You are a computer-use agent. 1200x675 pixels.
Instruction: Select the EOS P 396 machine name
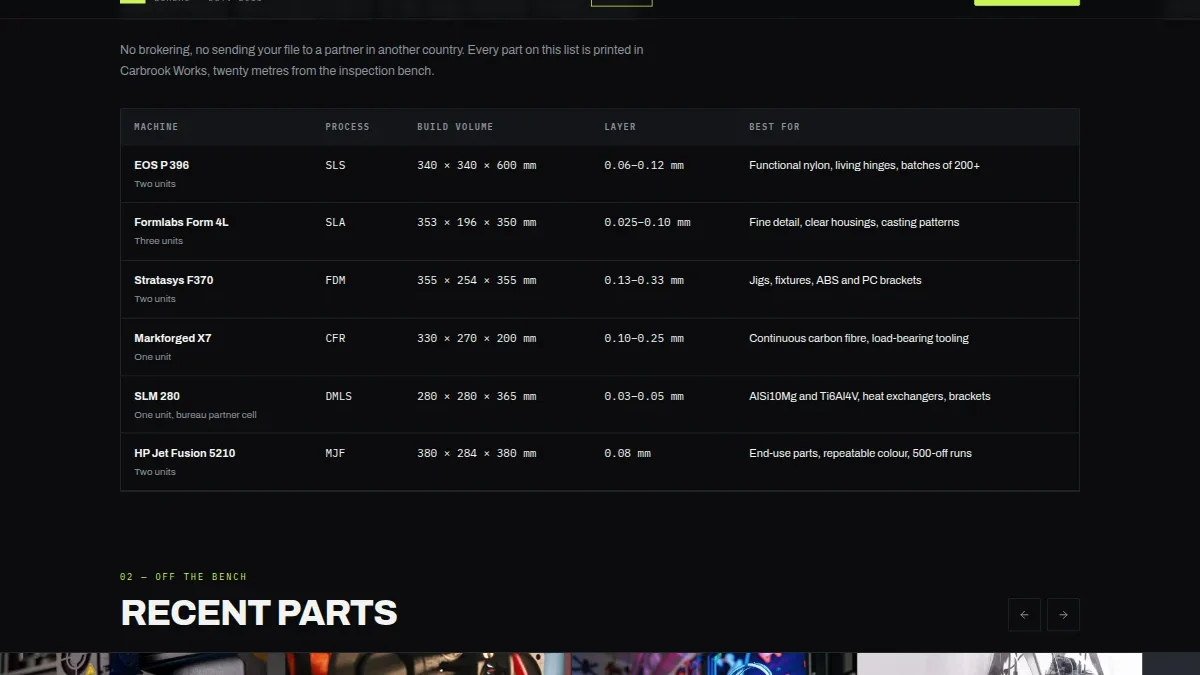161,165
